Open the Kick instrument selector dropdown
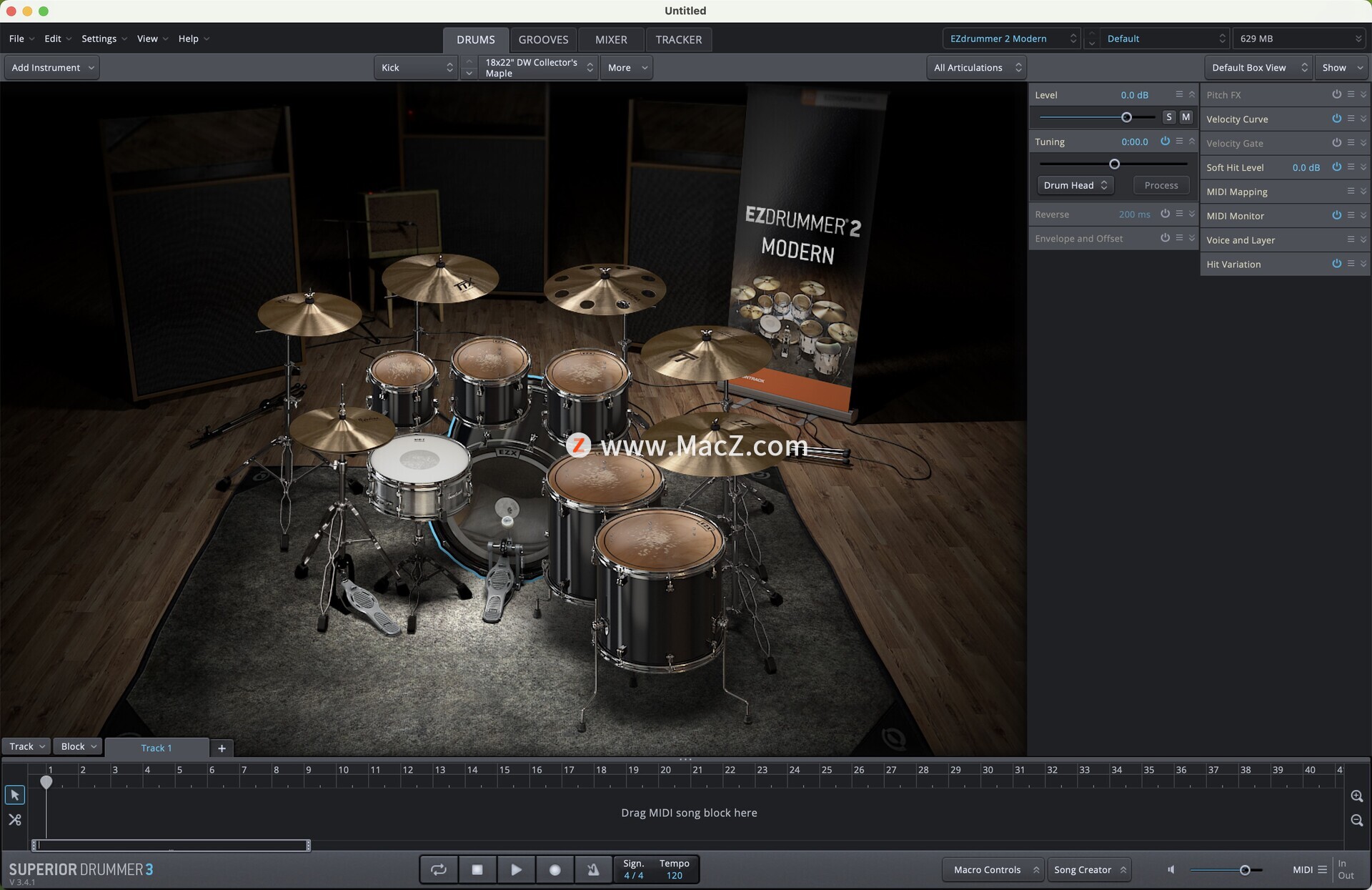Viewport: 1372px width, 890px height. (416, 67)
